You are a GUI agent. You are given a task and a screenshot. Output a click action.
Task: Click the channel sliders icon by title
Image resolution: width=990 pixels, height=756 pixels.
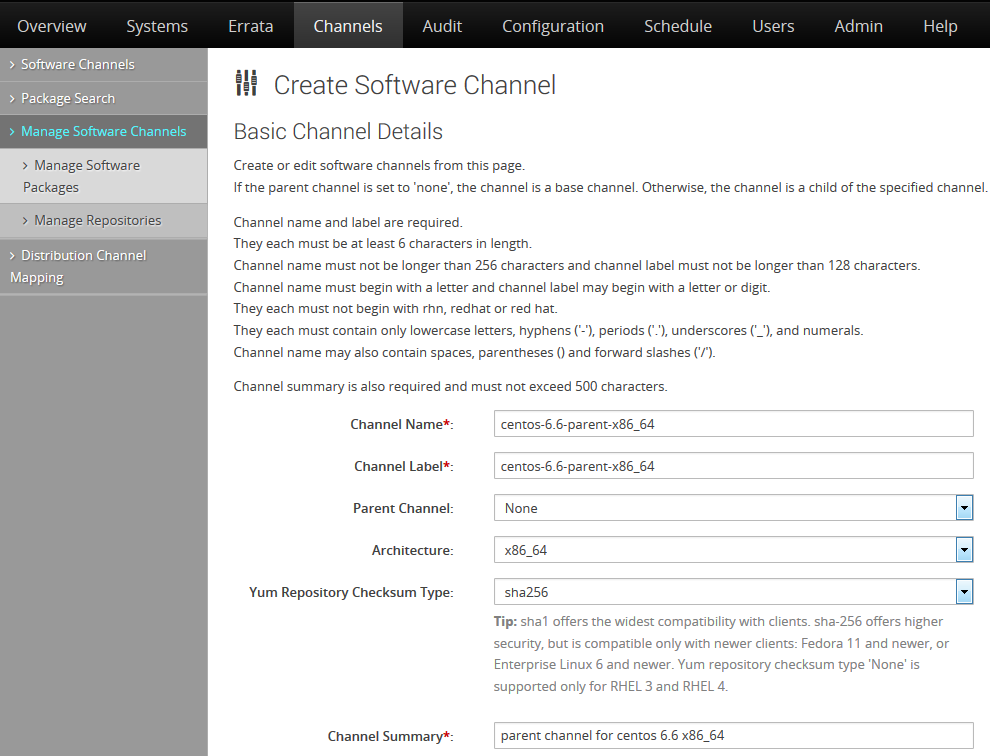coord(246,83)
